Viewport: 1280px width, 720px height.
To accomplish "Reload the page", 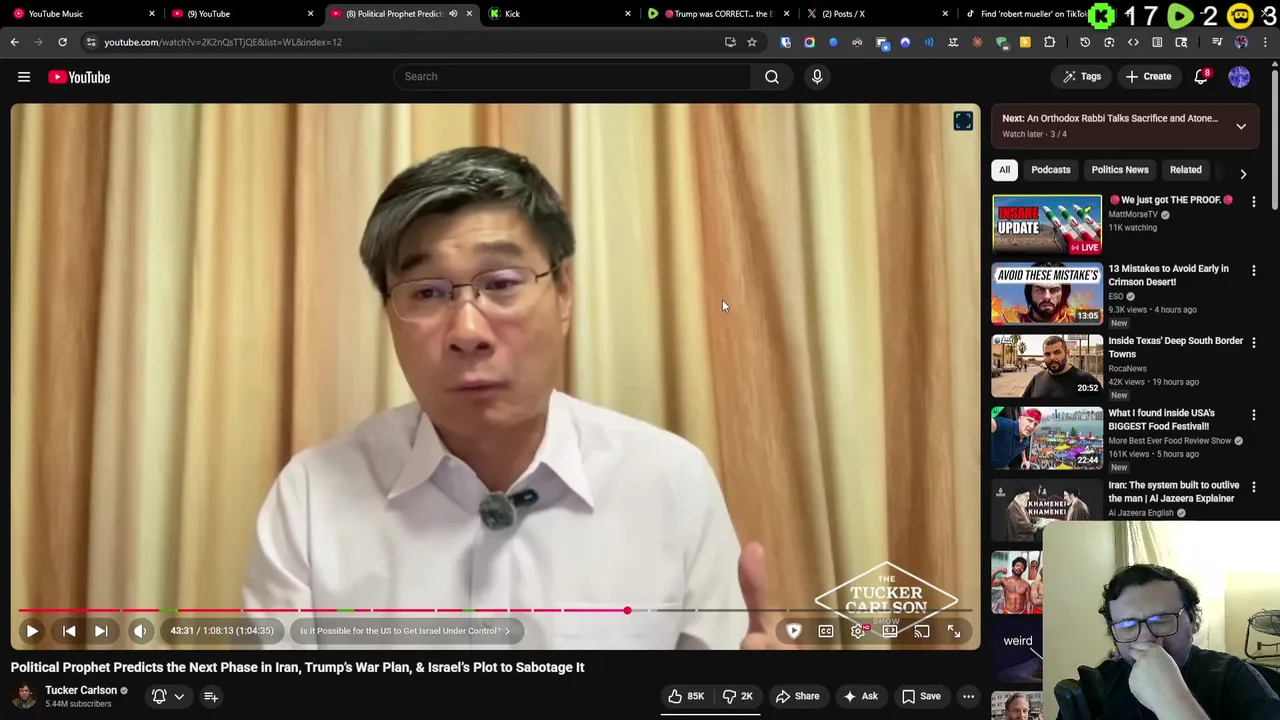I will tap(62, 42).
